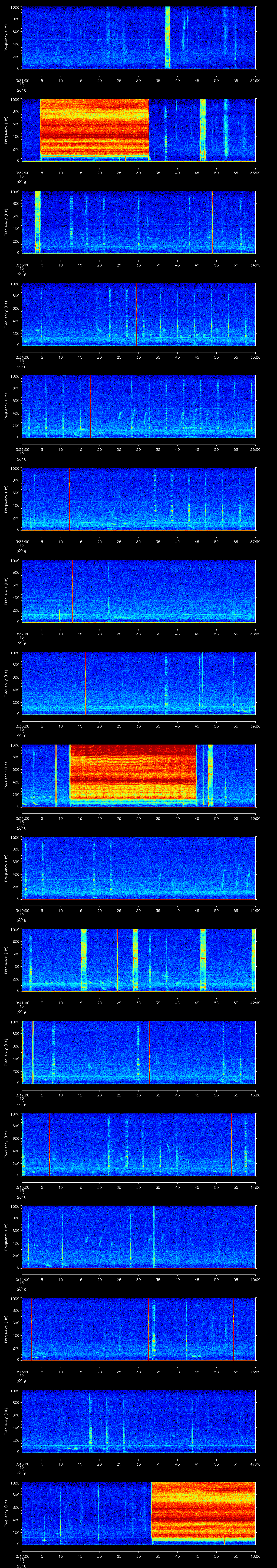The width and height of the screenshot is (277, 1568).
Task: Click the 0:46:00 spectrogram panel
Action: click(x=139, y=1421)
